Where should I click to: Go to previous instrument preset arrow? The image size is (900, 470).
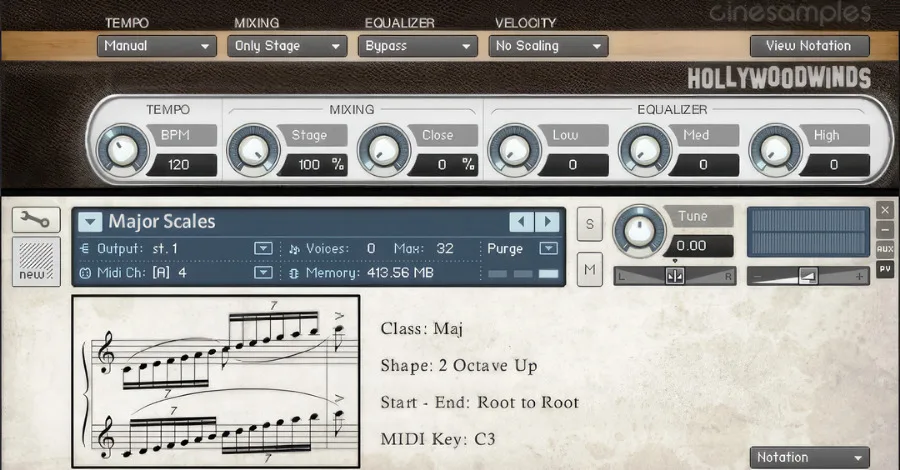coord(521,222)
